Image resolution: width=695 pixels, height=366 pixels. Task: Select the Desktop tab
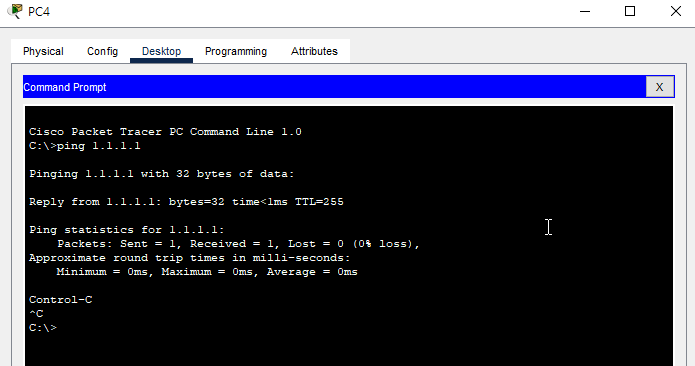[x=161, y=51]
